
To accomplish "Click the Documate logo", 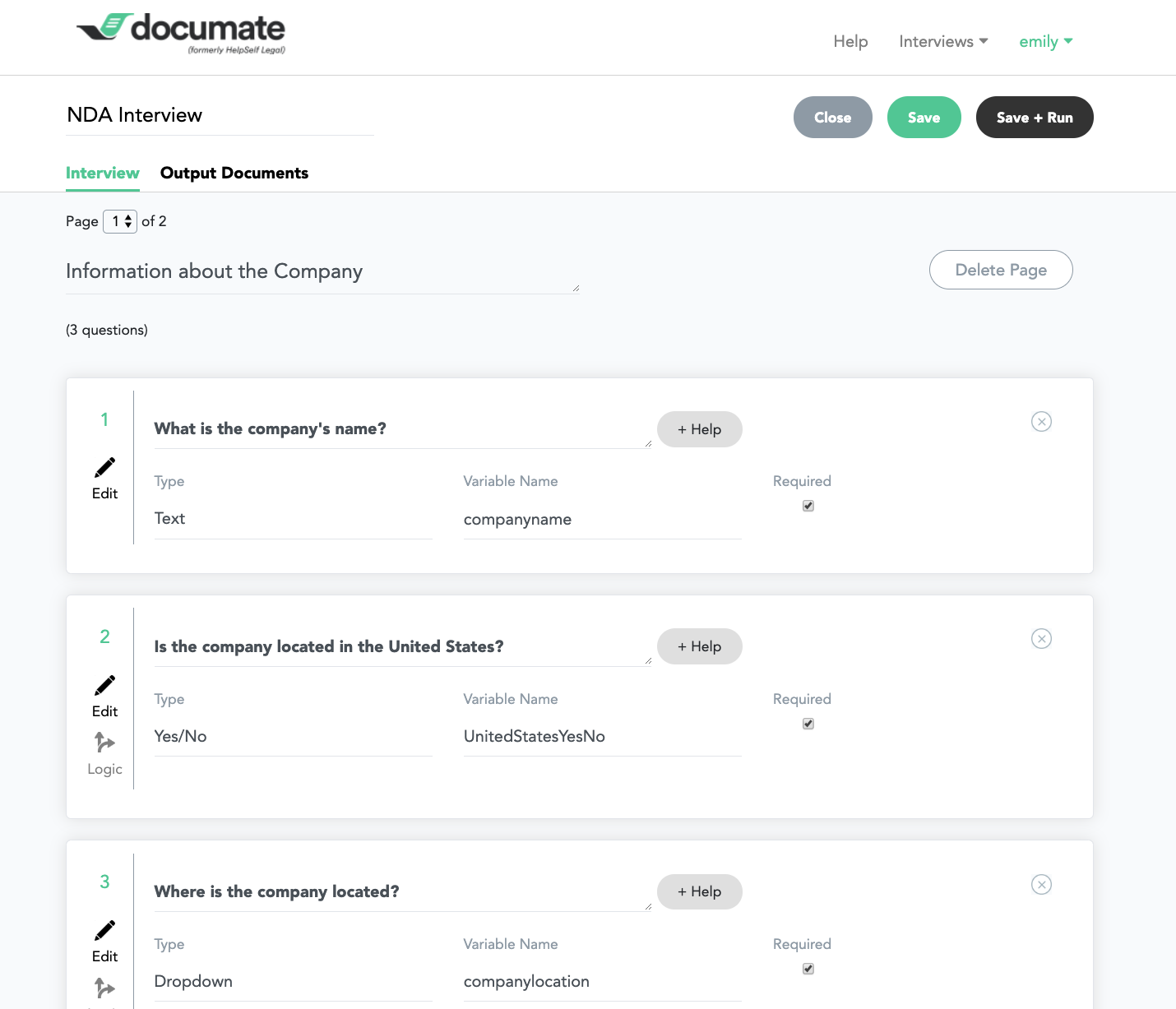I will (181, 34).
